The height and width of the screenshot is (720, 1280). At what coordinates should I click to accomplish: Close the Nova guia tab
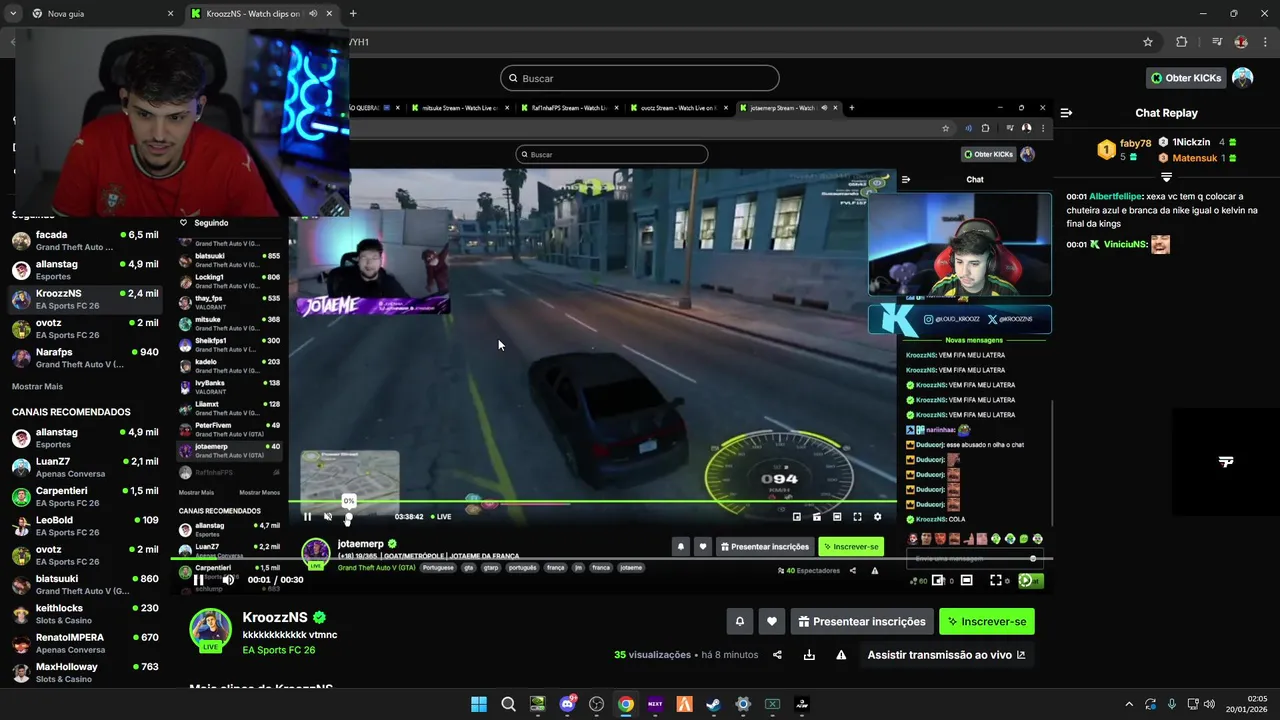(170, 14)
